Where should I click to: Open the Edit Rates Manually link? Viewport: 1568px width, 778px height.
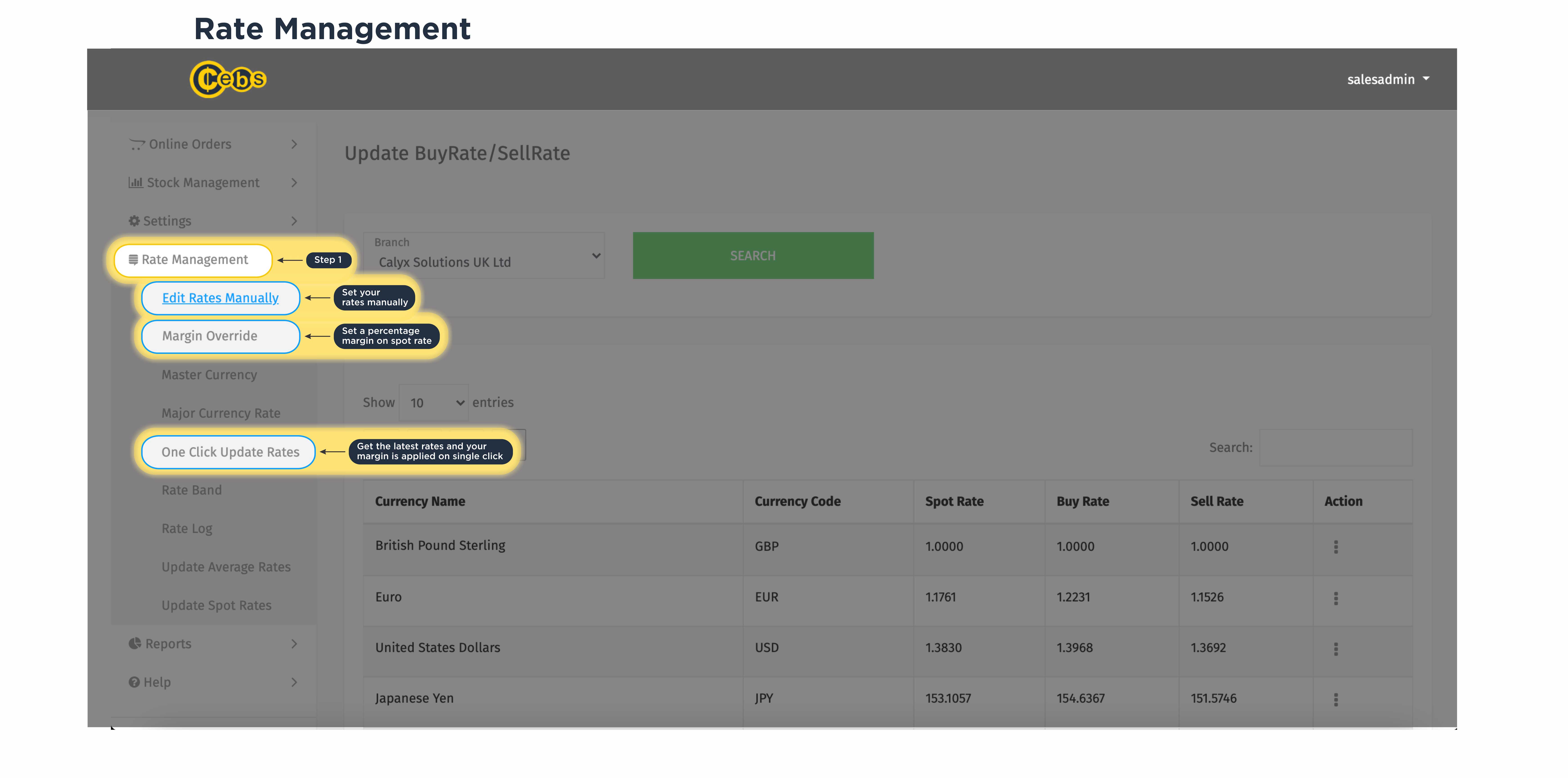pyautogui.click(x=220, y=298)
